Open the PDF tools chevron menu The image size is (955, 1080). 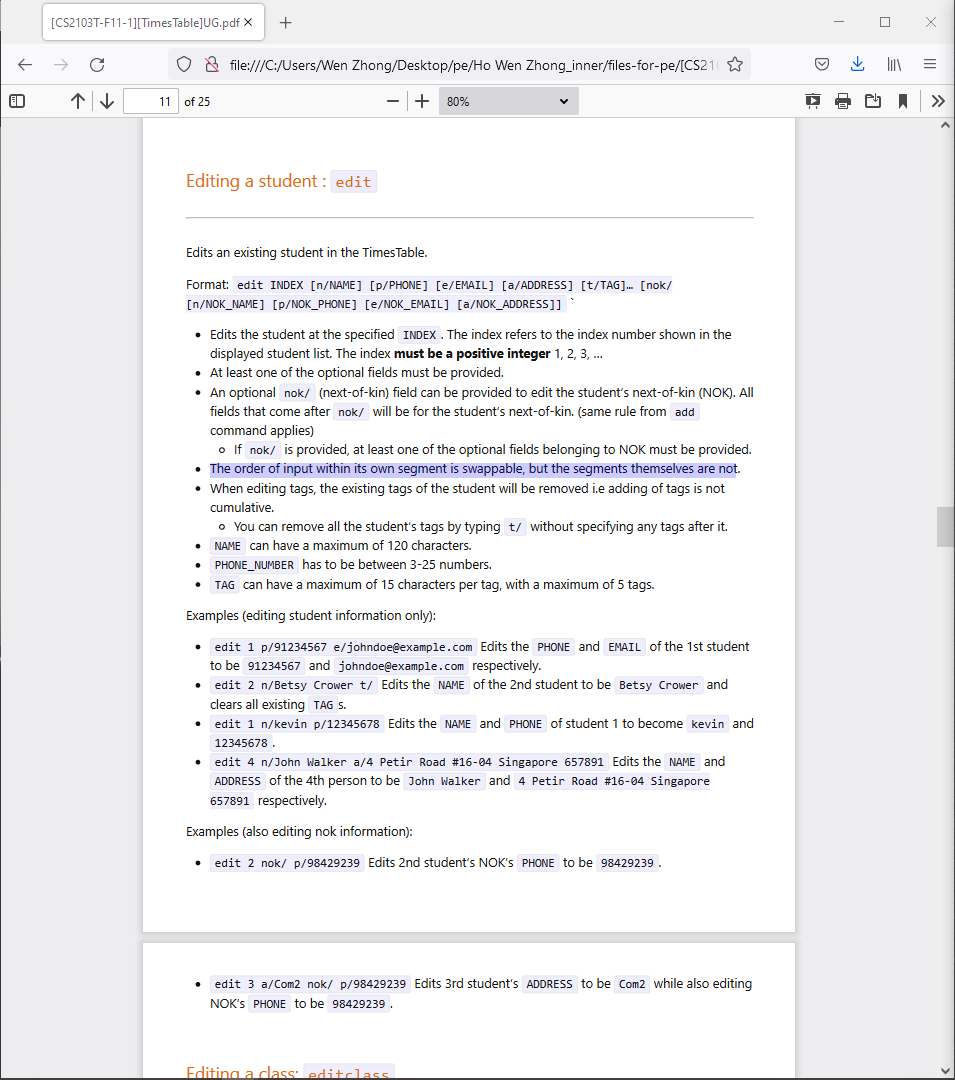click(x=938, y=101)
